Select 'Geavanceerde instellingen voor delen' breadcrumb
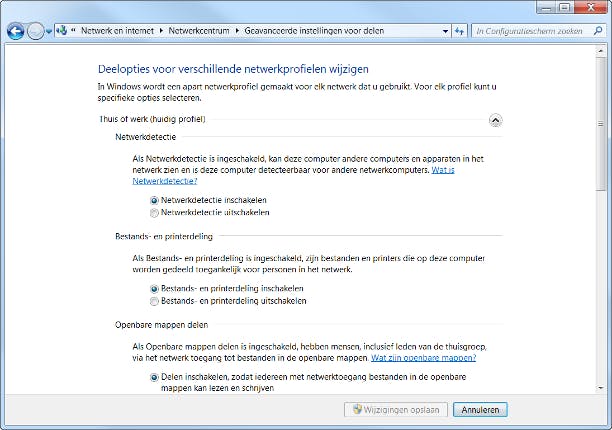 [314, 30]
